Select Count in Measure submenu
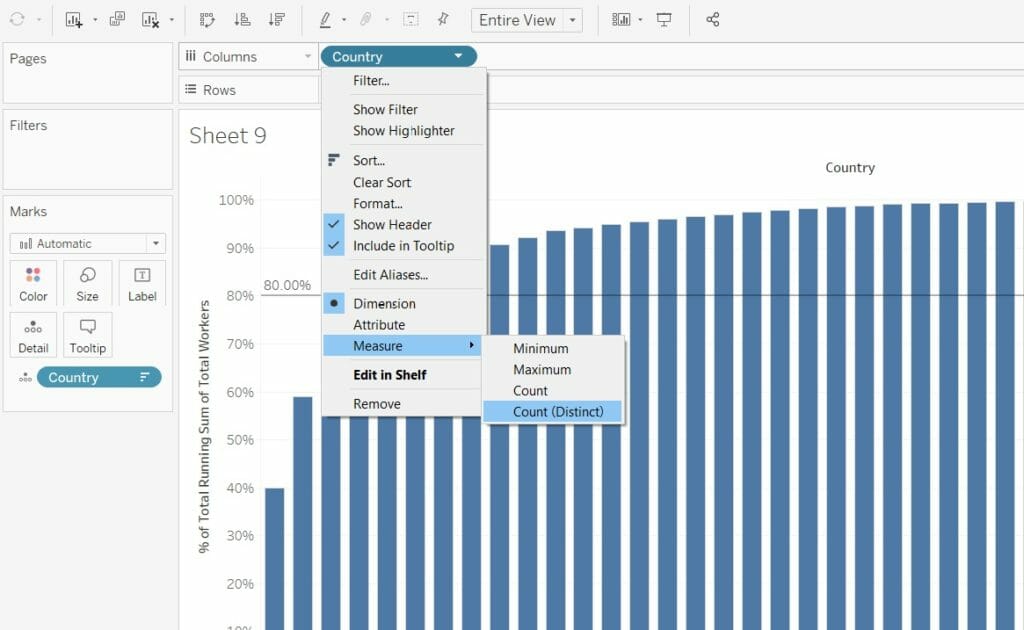This screenshot has height=630, width=1024. pos(530,390)
